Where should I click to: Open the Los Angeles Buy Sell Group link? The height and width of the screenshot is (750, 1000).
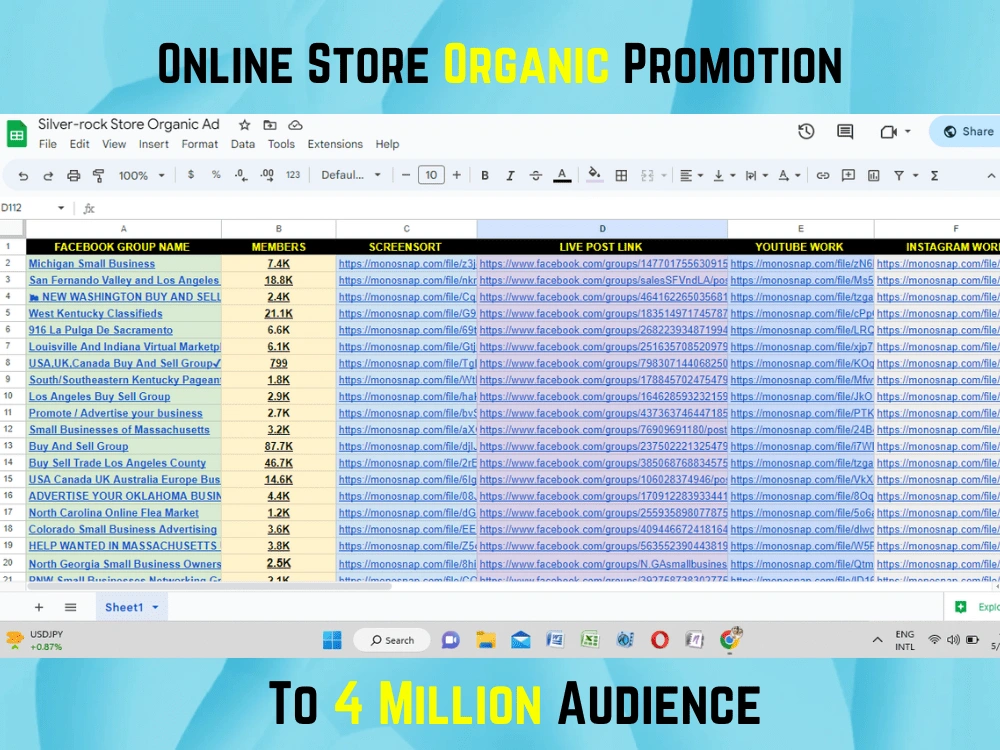pyautogui.click(x=99, y=396)
